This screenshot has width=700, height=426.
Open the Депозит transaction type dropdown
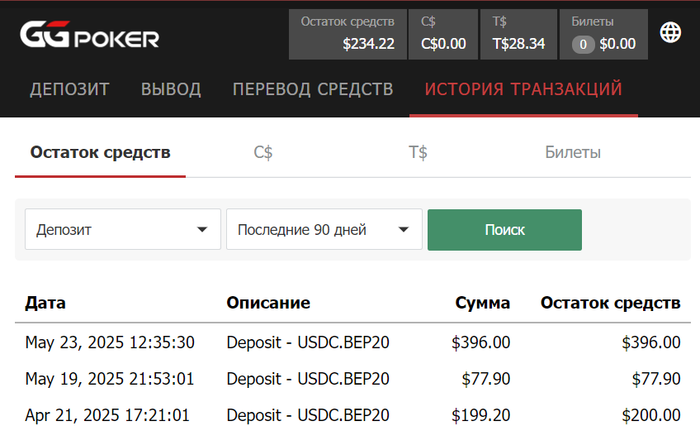click(122, 230)
